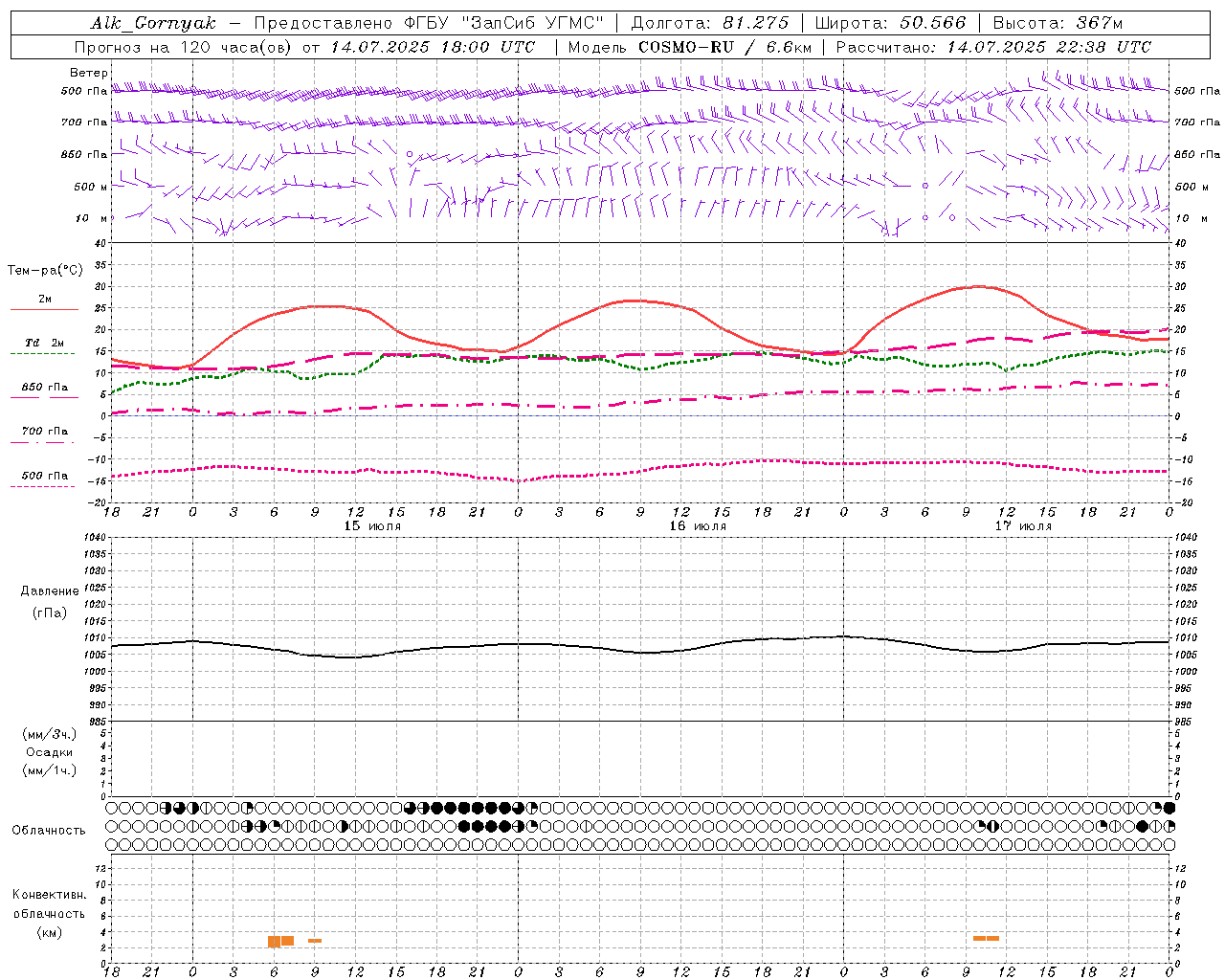Screen dimensions: 1225x980
Task: Click the "Давление" pressure panel title
Action: (x=50, y=591)
